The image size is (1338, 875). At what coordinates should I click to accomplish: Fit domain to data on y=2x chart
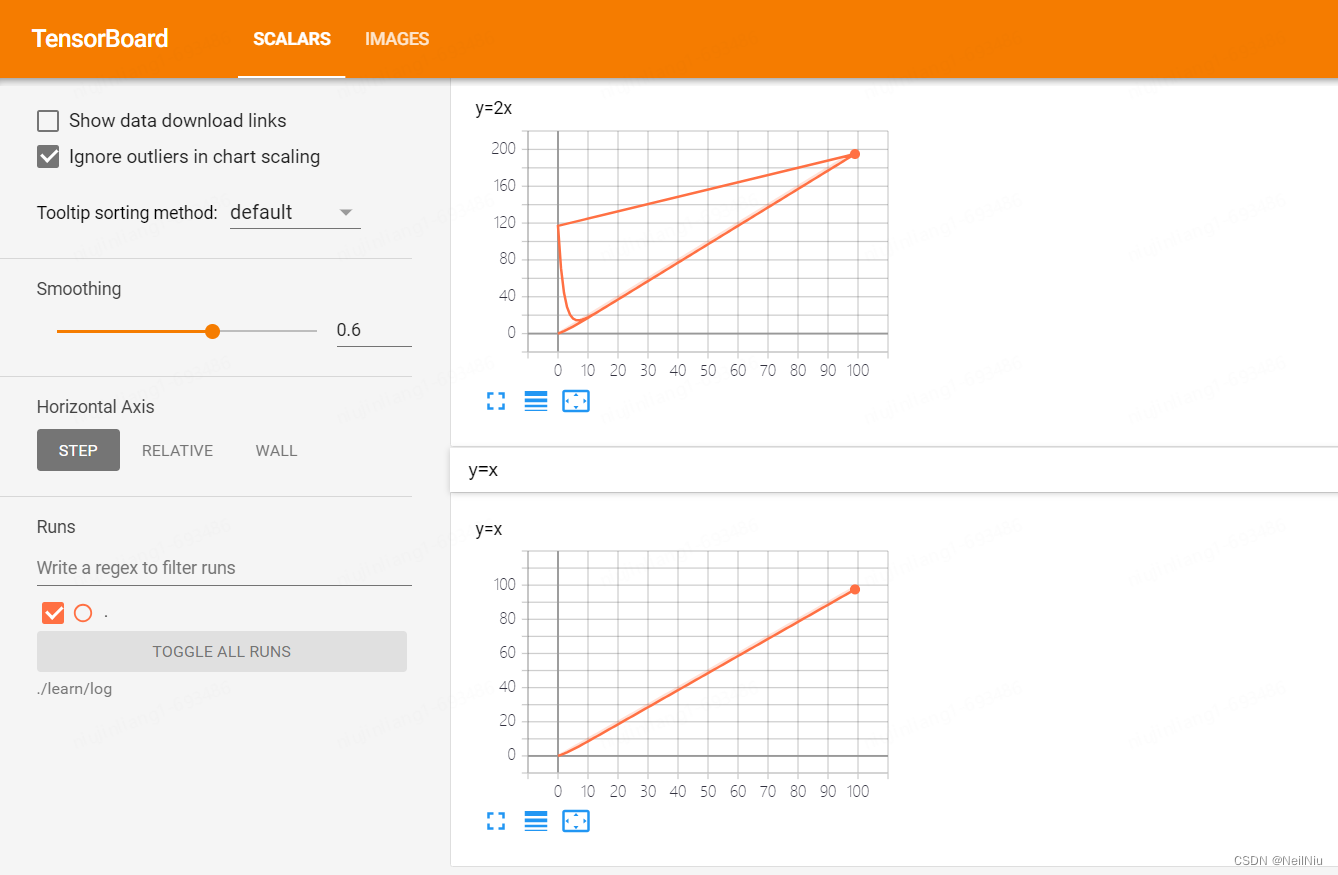[x=576, y=402]
